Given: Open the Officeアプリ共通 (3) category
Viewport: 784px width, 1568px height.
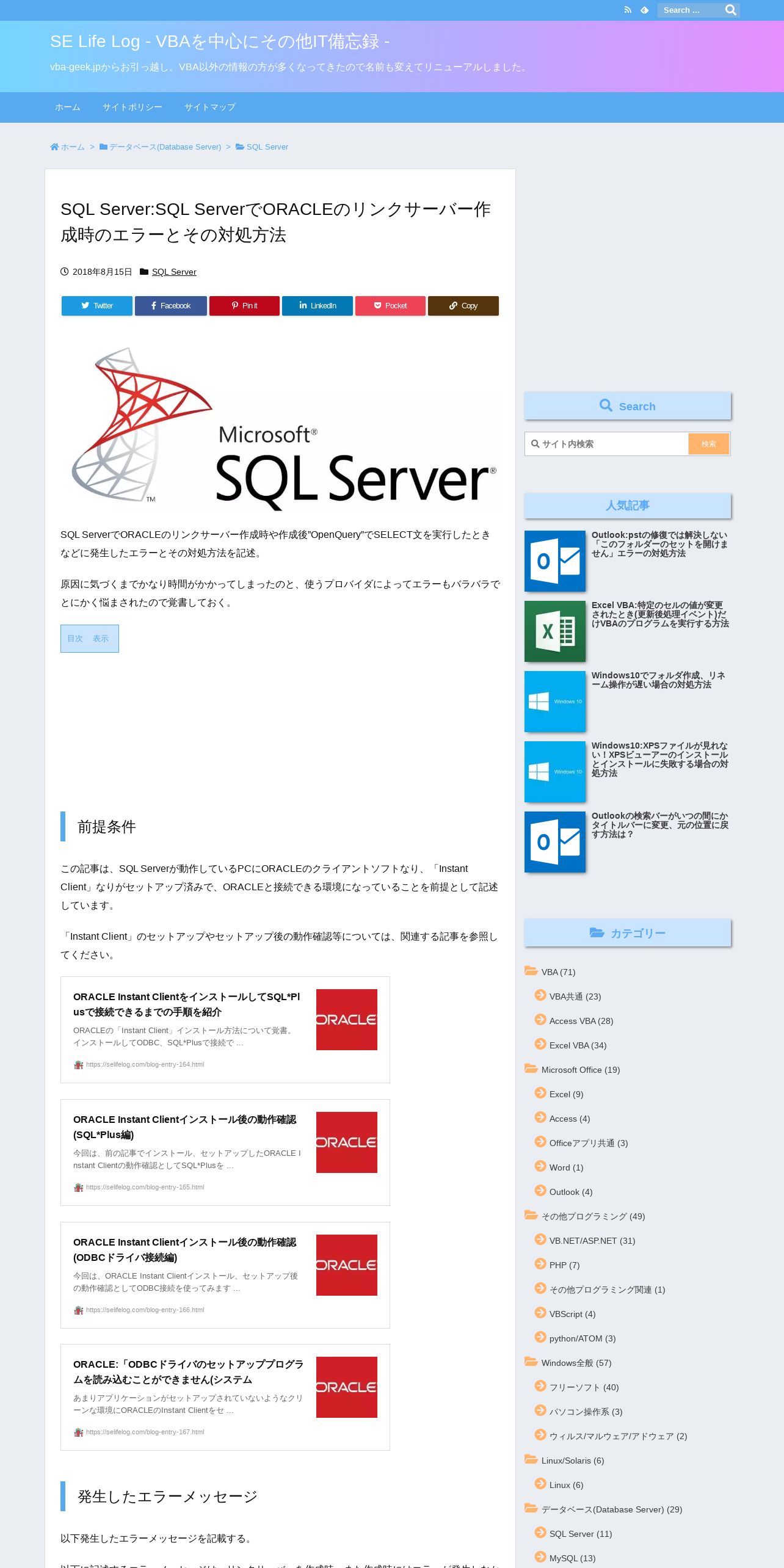Looking at the screenshot, I should click(x=589, y=1143).
